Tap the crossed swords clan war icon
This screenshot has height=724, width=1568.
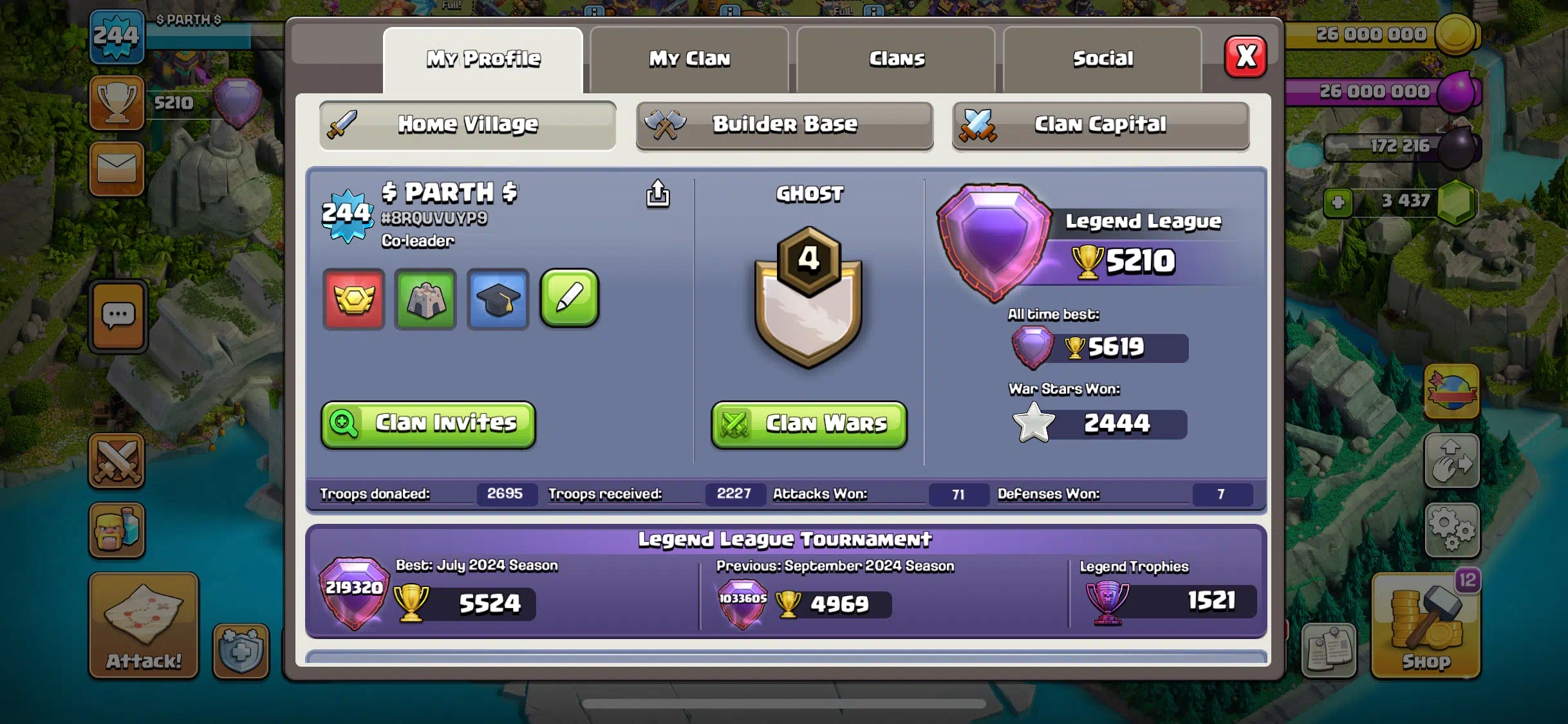pyautogui.click(x=117, y=460)
